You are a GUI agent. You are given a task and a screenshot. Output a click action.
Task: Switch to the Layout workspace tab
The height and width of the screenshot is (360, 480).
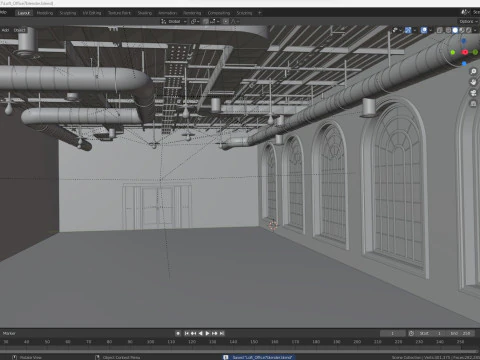(x=24, y=13)
